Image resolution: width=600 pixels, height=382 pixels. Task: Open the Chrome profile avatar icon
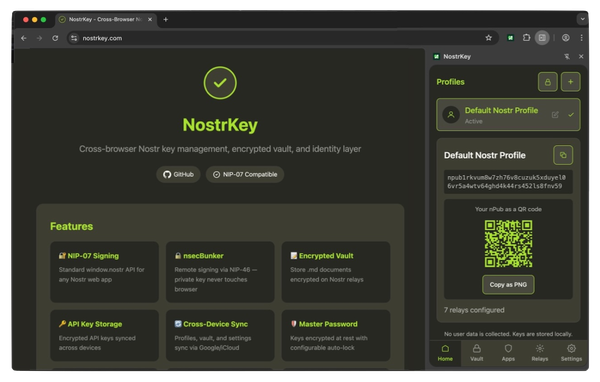(x=566, y=38)
